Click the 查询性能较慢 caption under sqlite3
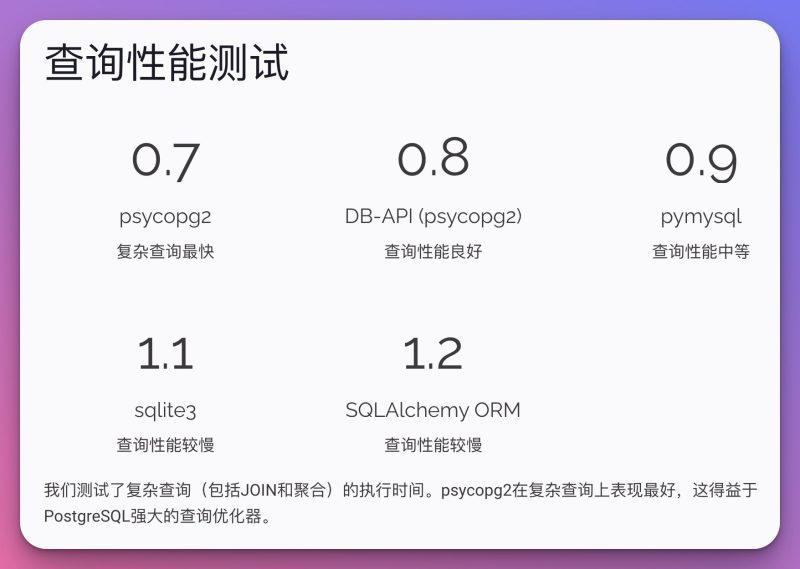The height and width of the screenshot is (569, 800). (165, 445)
